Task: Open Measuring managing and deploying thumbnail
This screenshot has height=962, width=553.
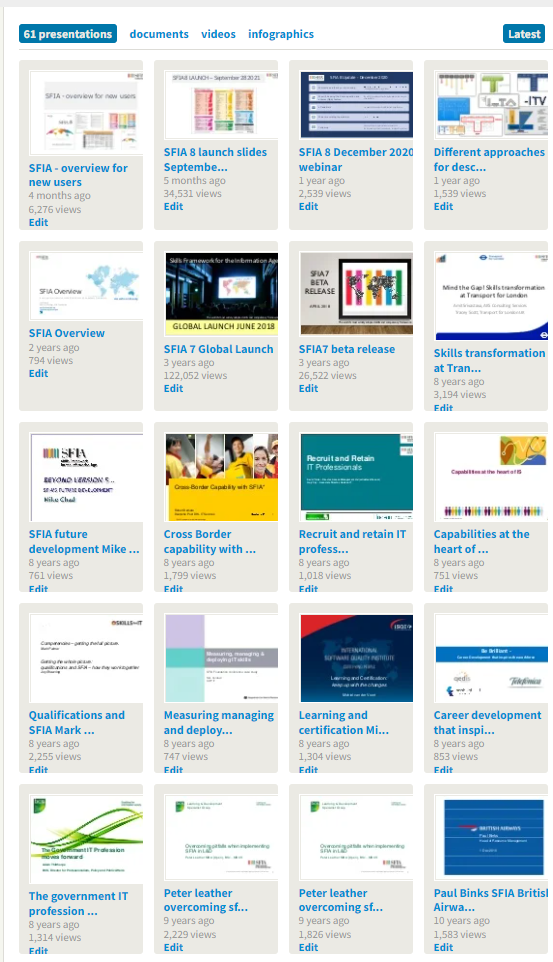Action: pyautogui.click(x=221, y=658)
